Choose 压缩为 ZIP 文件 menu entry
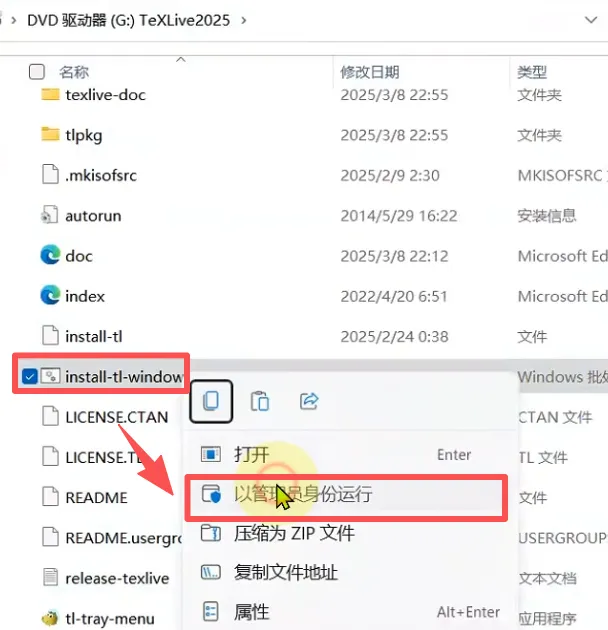Image resolution: width=608 pixels, height=630 pixels. (346, 534)
